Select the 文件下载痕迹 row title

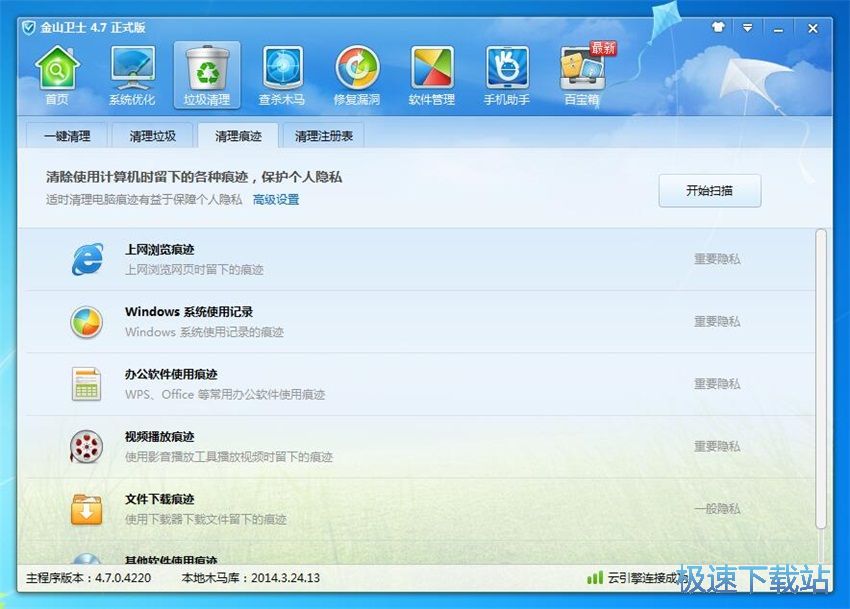[159, 499]
